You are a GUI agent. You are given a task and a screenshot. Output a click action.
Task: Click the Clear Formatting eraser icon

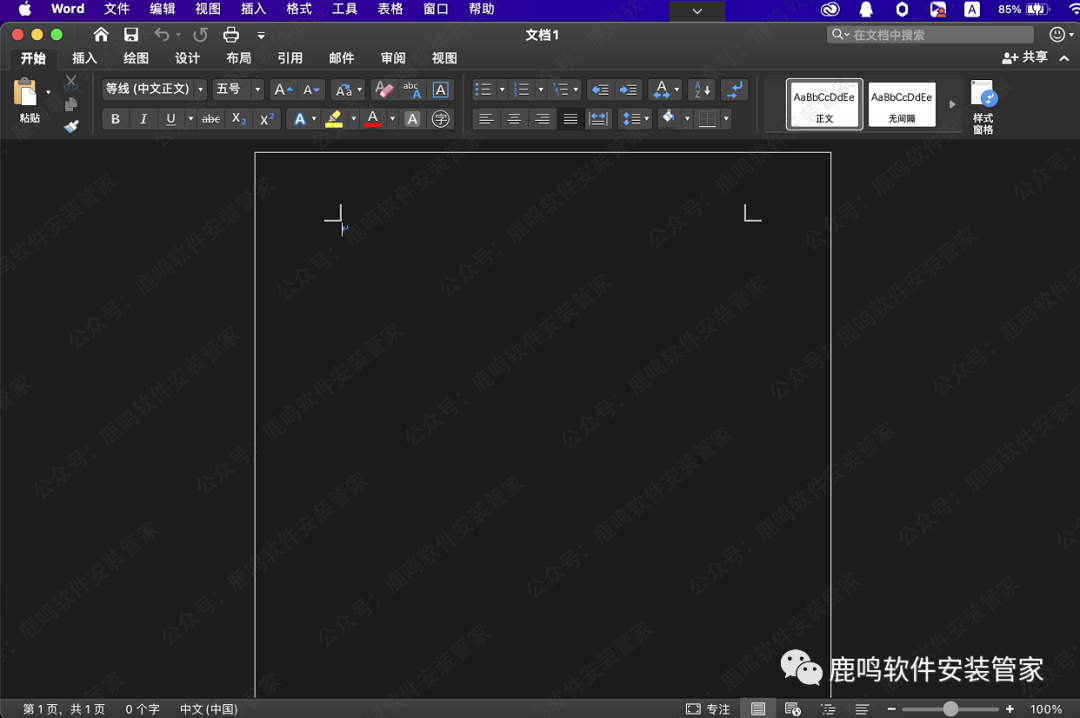pyautogui.click(x=383, y=90)
